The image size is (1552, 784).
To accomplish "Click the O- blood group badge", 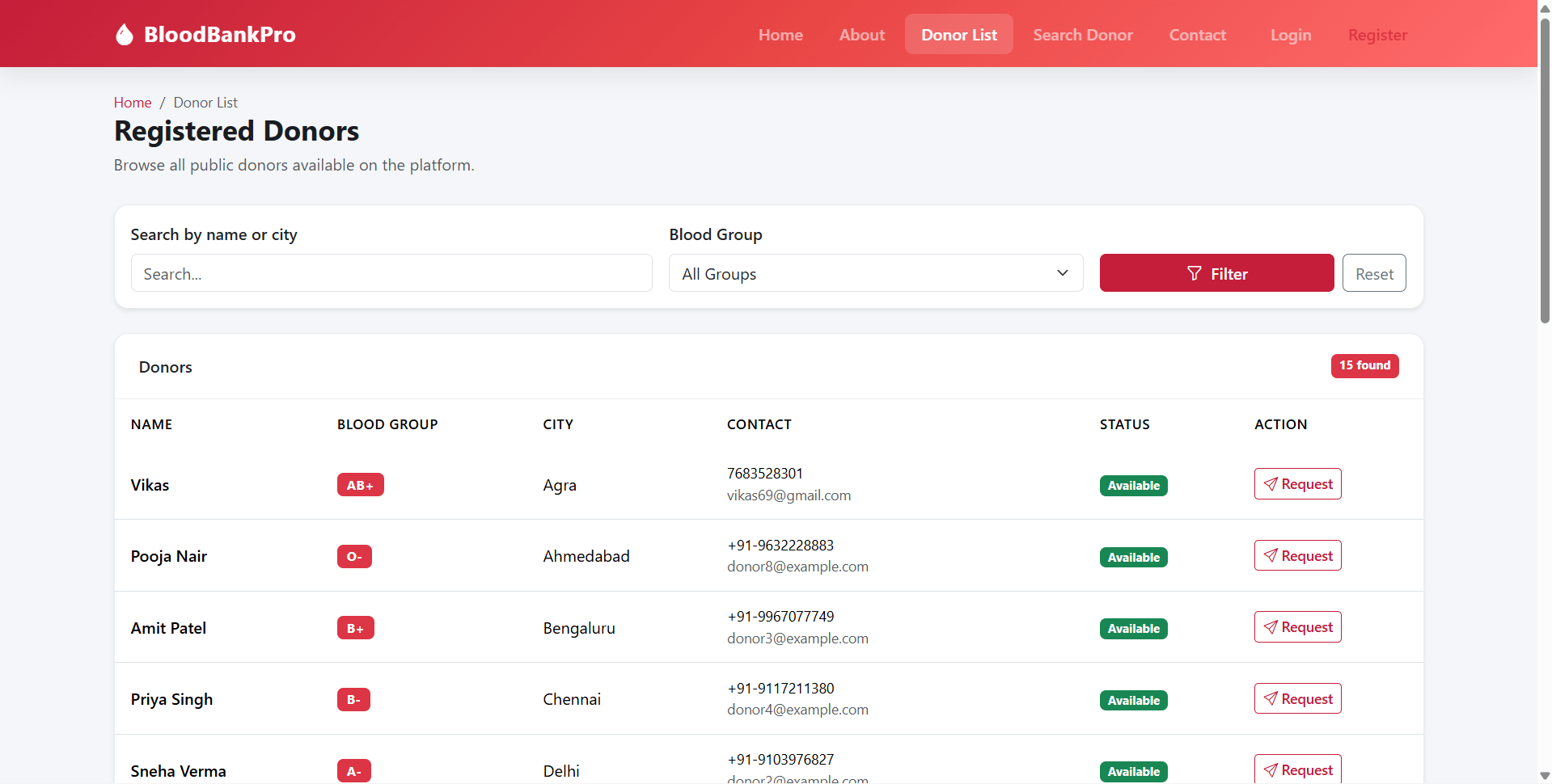I will pos(354,556).
